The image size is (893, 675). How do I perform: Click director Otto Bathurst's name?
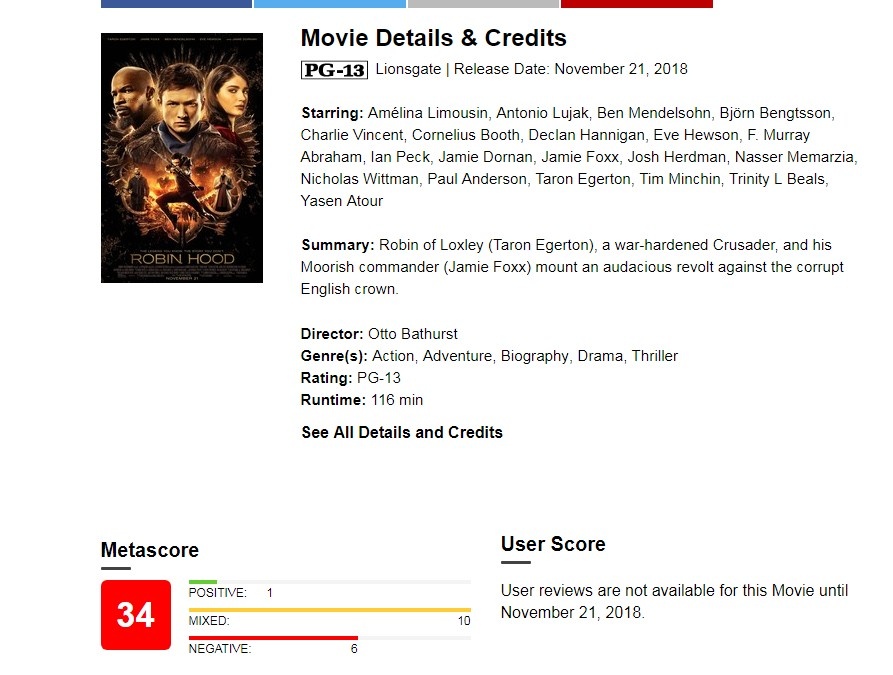413,334
